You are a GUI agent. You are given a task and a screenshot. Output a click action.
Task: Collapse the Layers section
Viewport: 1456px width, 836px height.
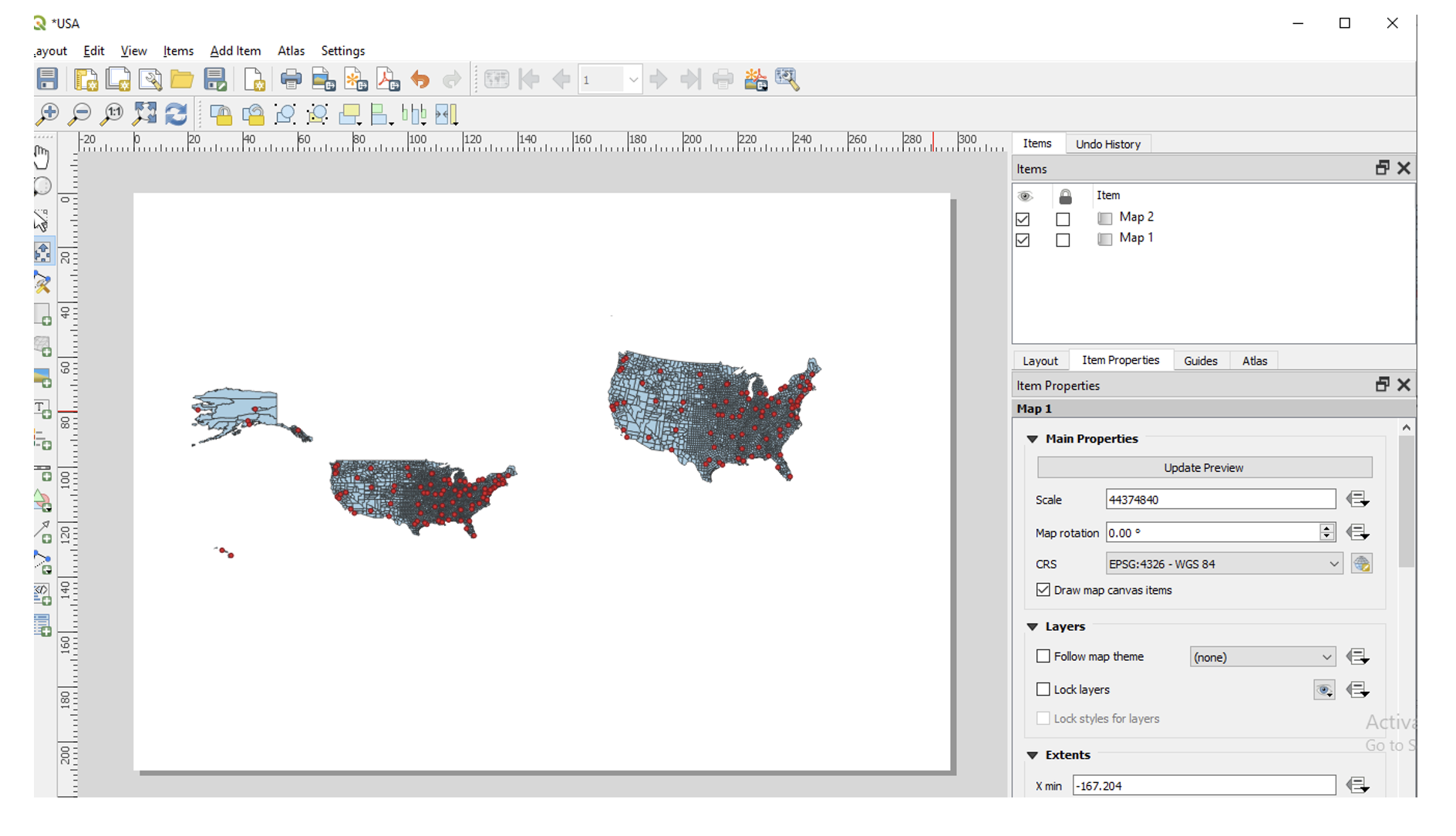coord(1032,627)
